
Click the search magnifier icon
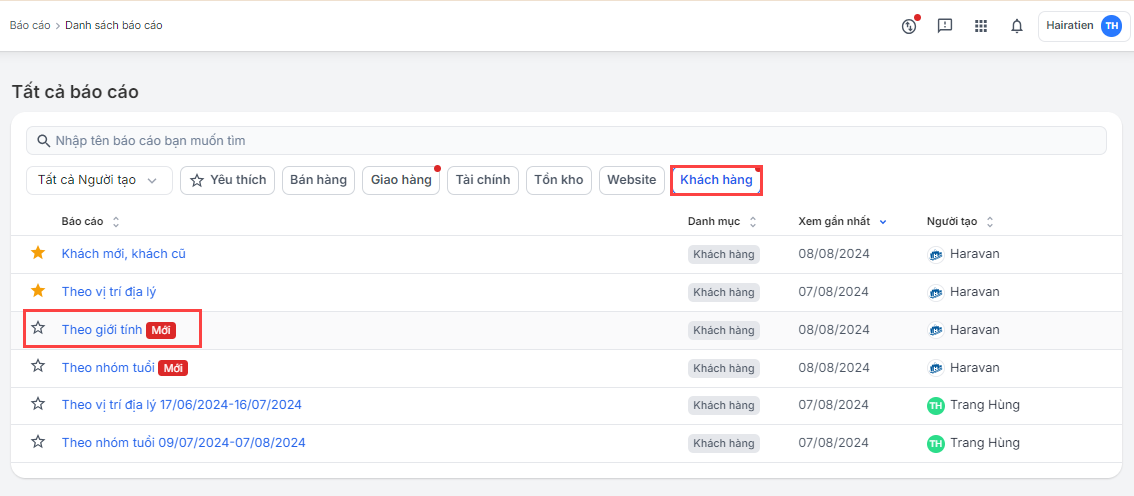(43, 141)
